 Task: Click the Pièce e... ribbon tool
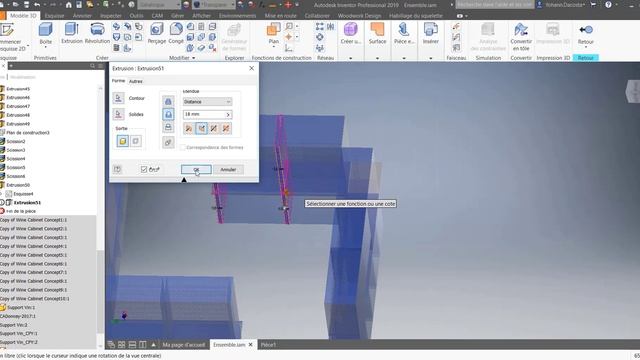coord(404,33)
